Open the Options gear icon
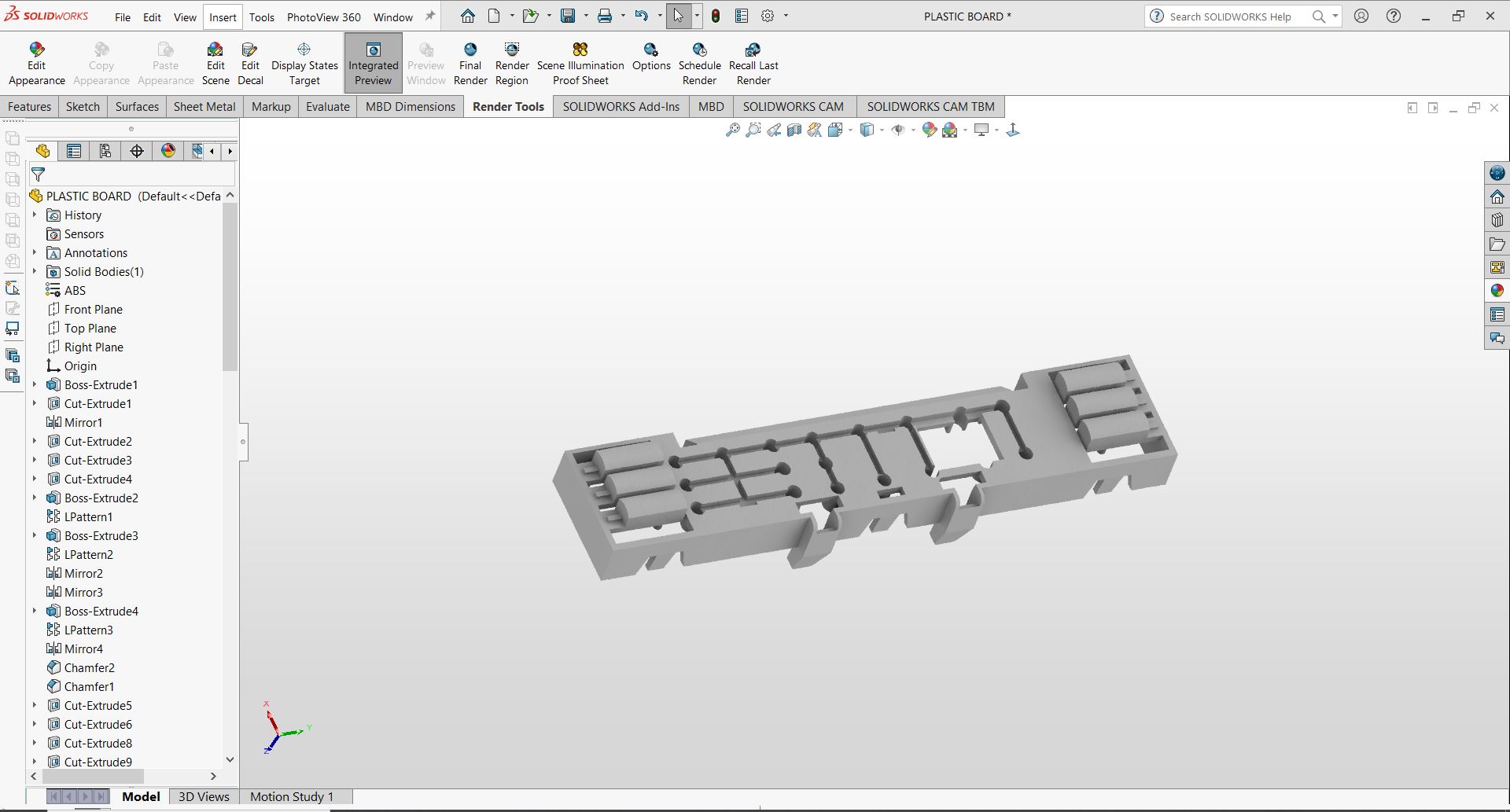1510x812 pixels. pos(768,16)
